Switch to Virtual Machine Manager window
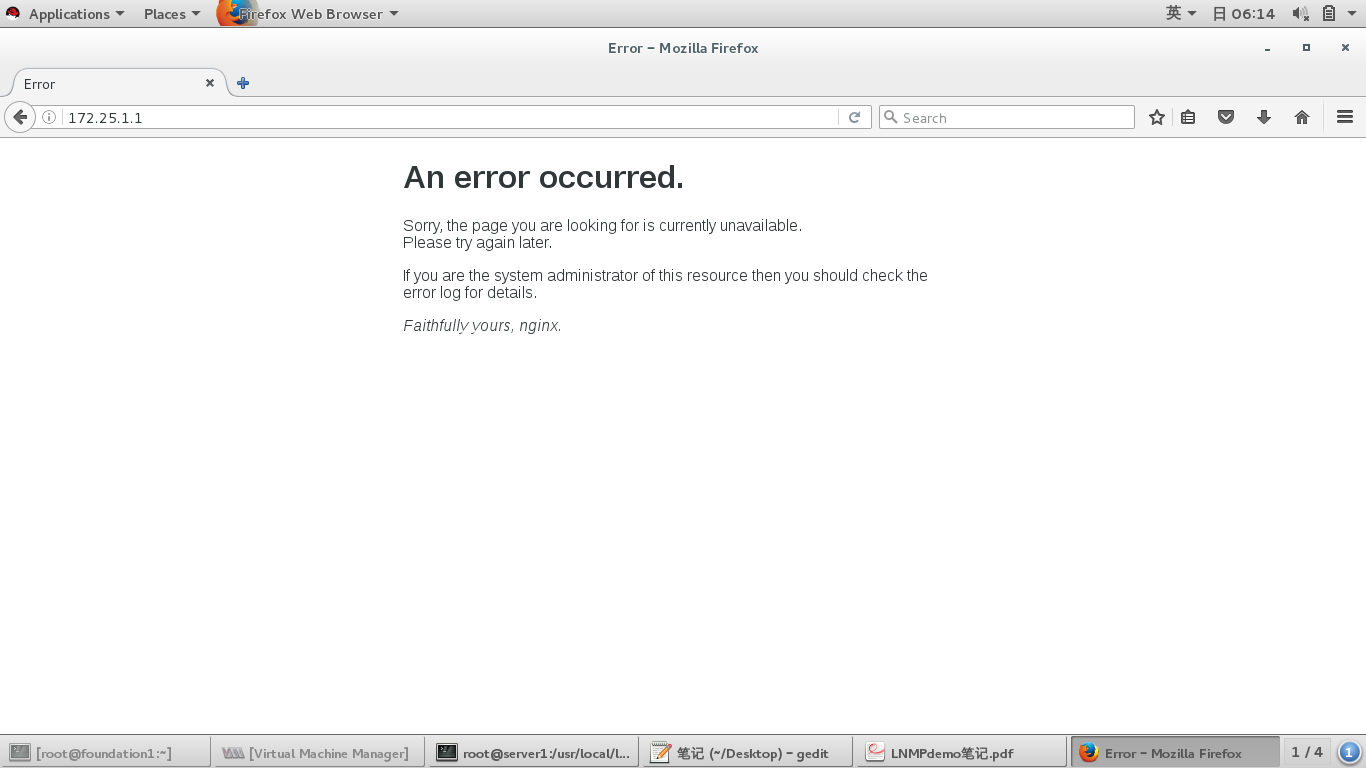Image resolution: width=1366 pixels, height=768 pixels. tap(319, 753)
